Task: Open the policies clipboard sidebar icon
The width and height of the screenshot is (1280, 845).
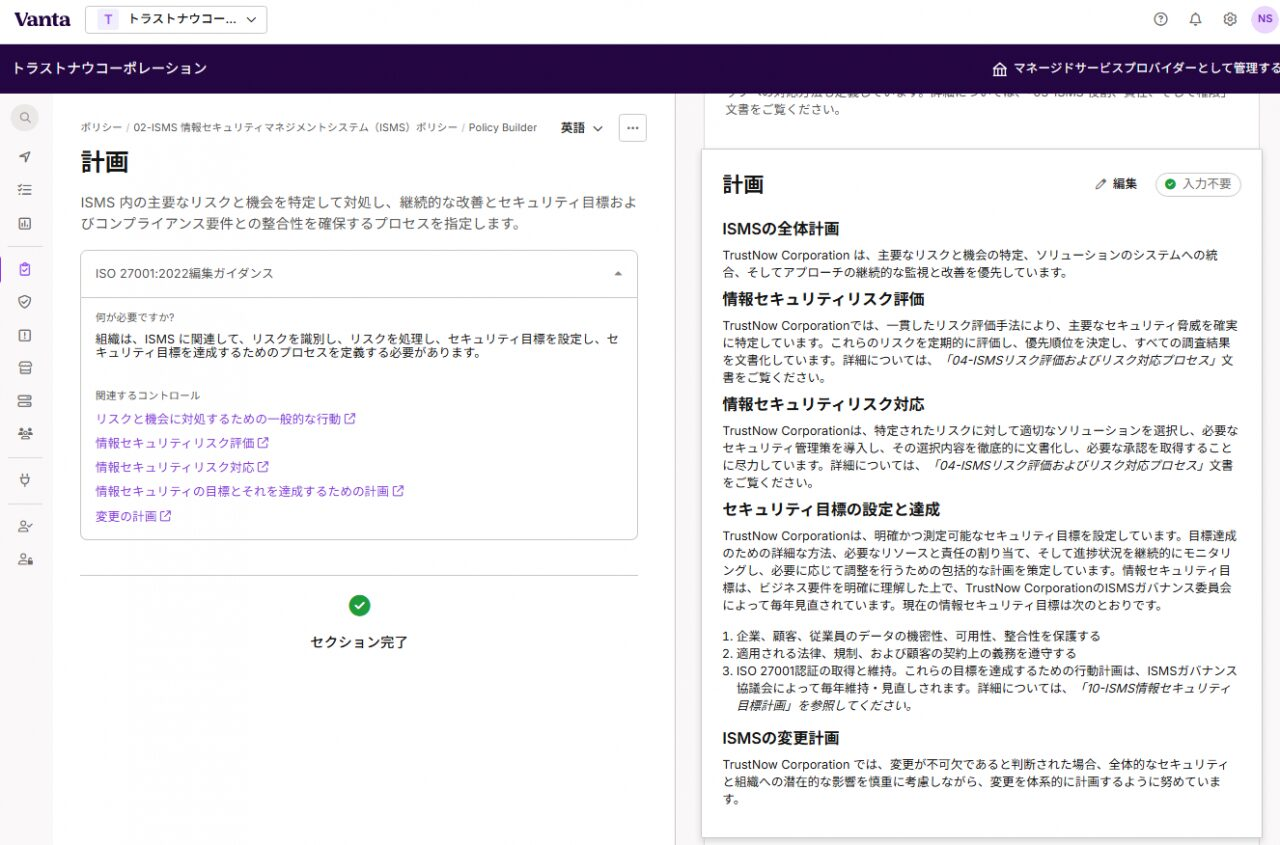Action: [x=25, y=269]
